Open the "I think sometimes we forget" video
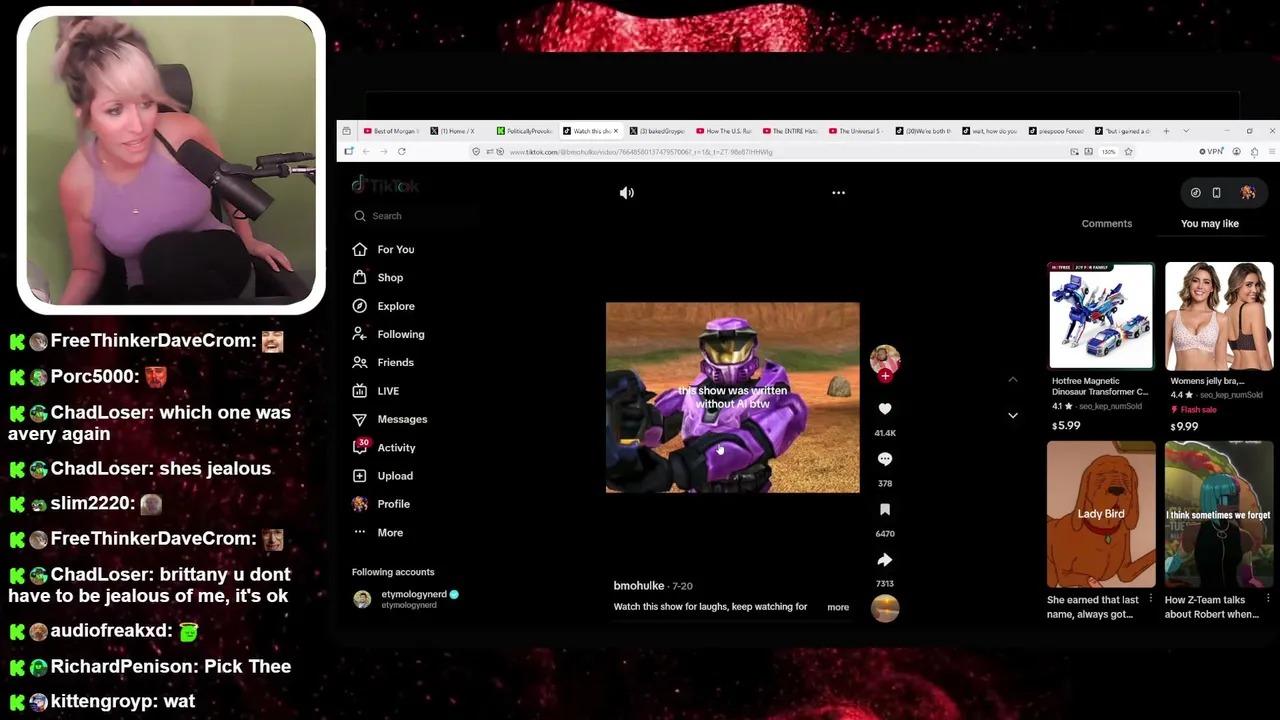Viewport: 1280px width, 720px height. [1219, 514]
